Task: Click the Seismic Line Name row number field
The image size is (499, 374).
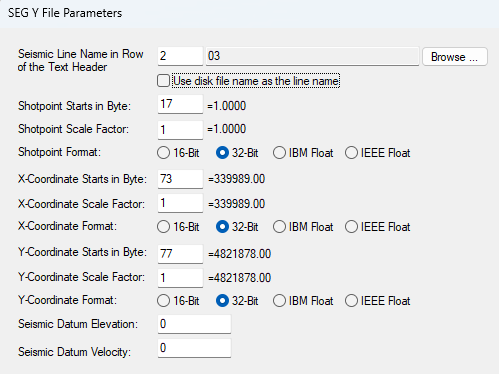Action: tap(180, 56)
